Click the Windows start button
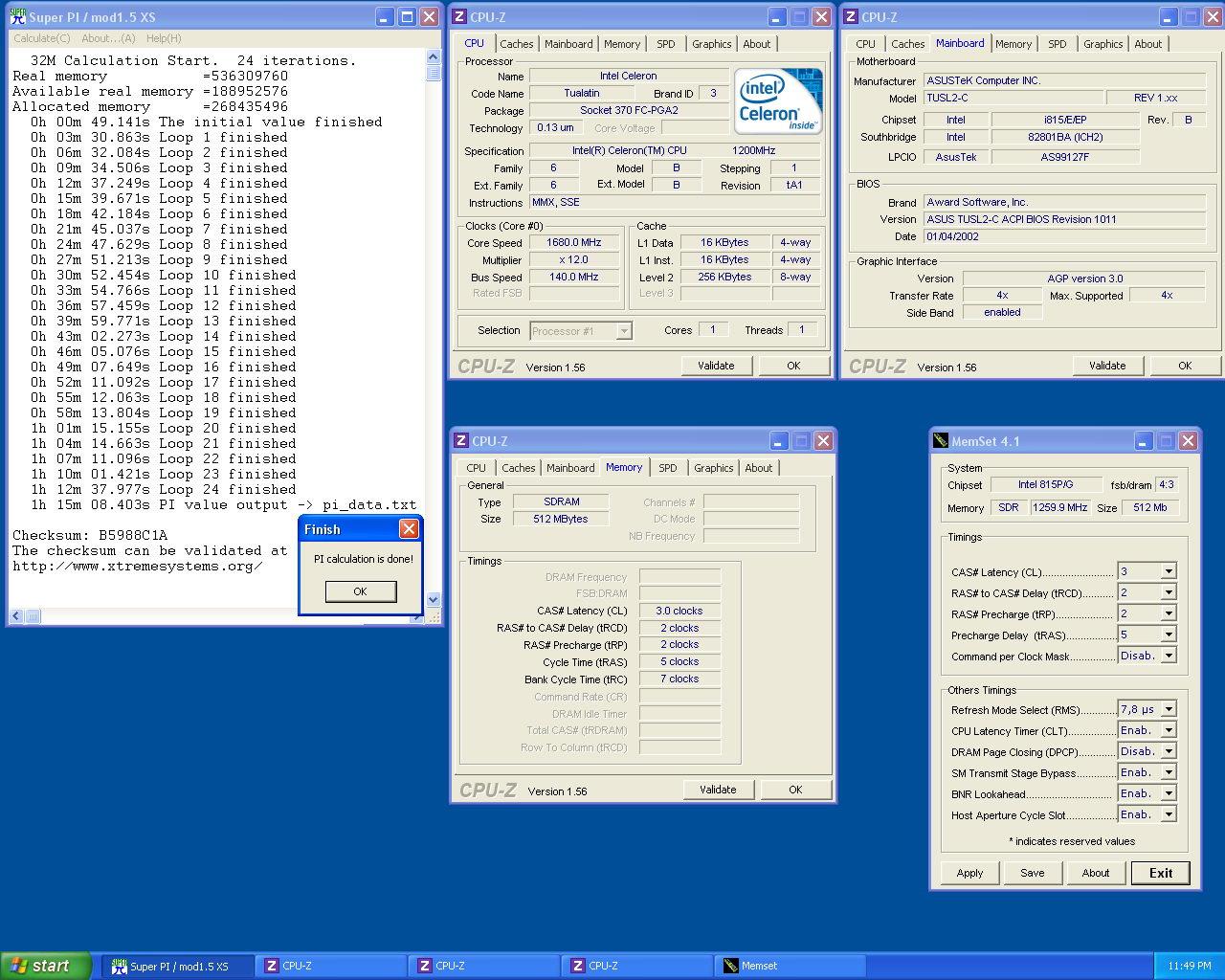Screen dimensions: 1225x980 click(46, 966)
